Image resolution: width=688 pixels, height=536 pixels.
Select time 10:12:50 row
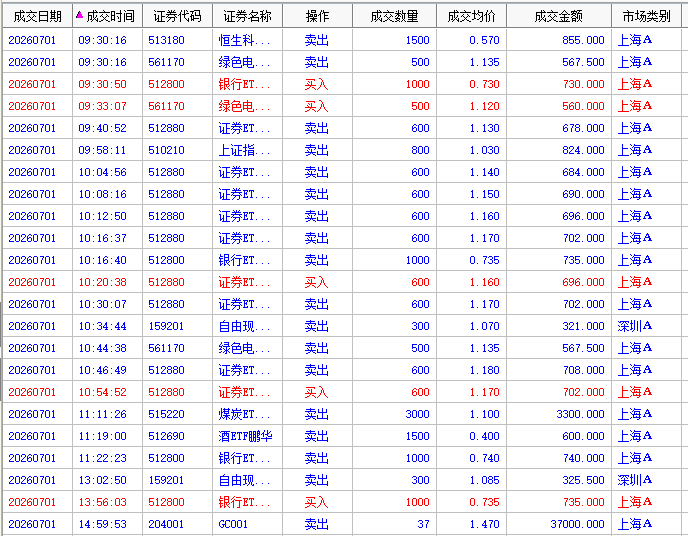click(x=102, y=216)
